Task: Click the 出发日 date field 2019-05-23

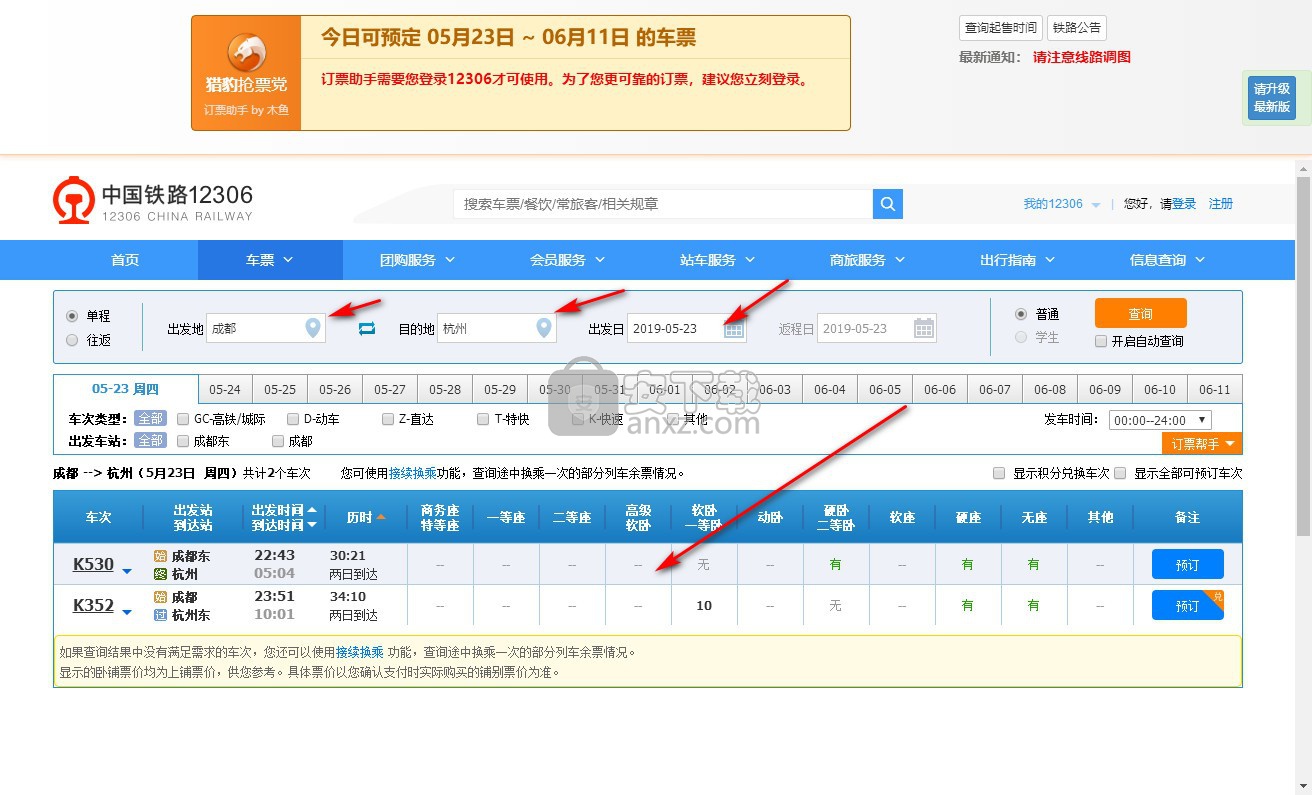Action: point(687,328)
